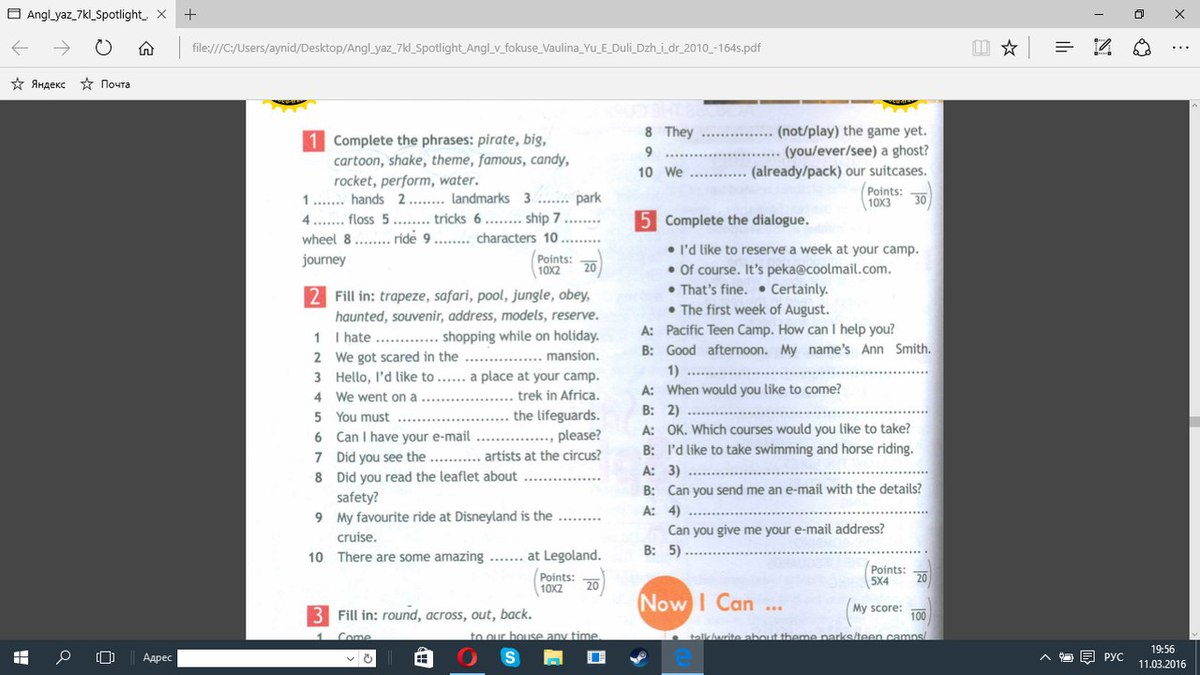Screen dimensions: 1200x675
Task: Open the Hub lines icon
Action: [x=1064, y=47]
